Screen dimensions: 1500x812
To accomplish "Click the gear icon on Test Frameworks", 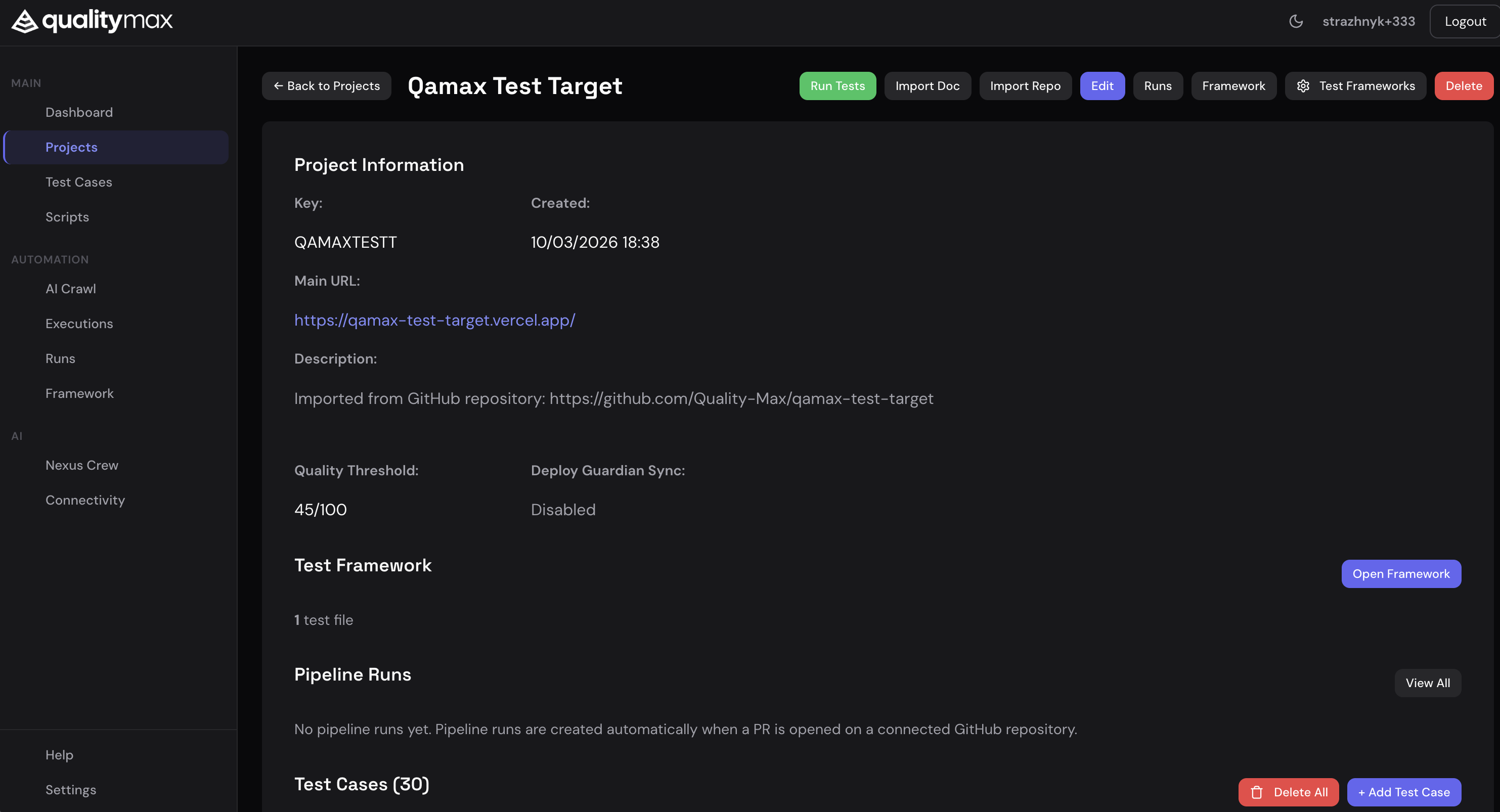I will point(1304,85).
